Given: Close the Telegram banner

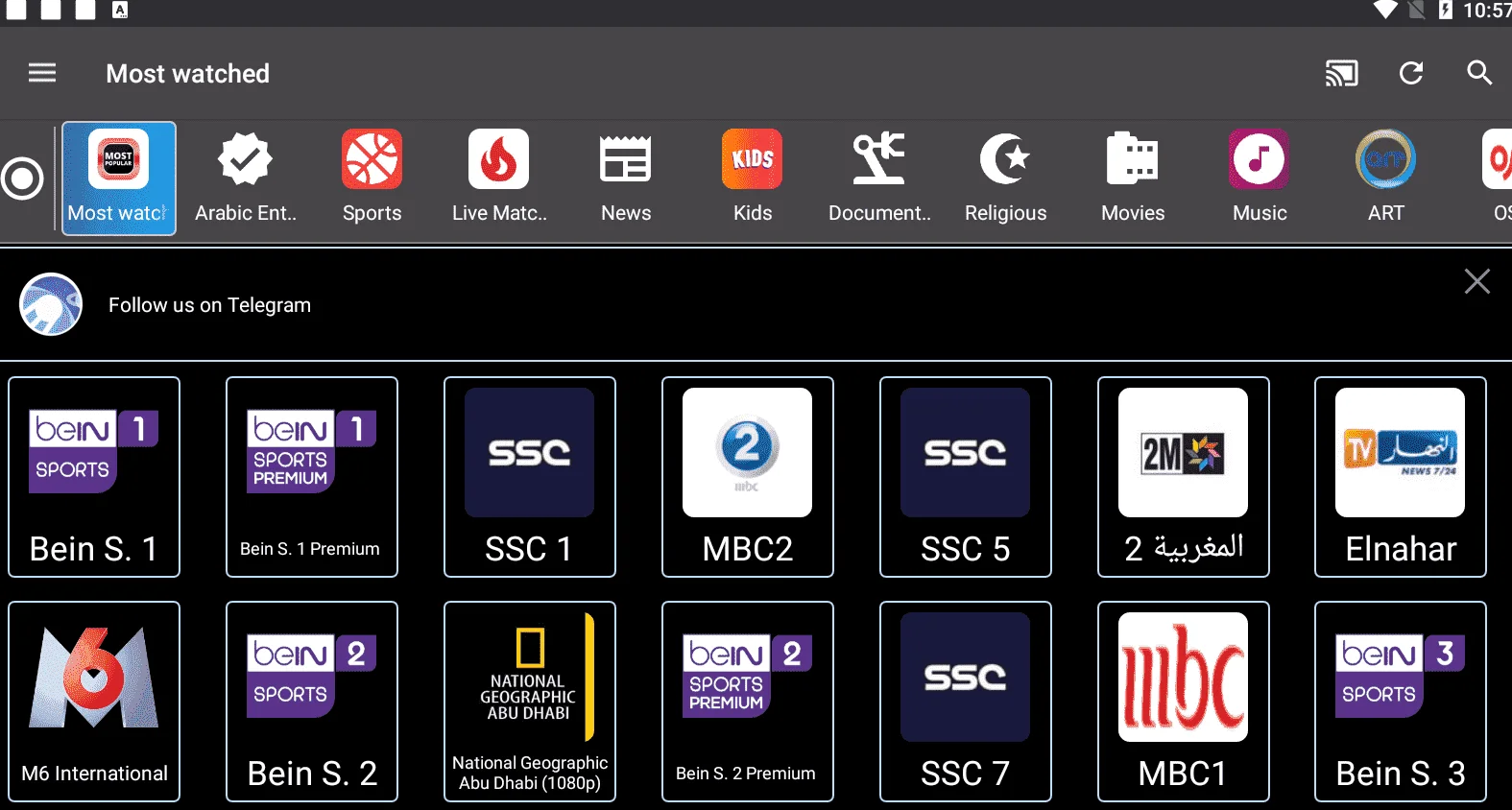Looking at the screenshot, I should (x=1476, y=281).
